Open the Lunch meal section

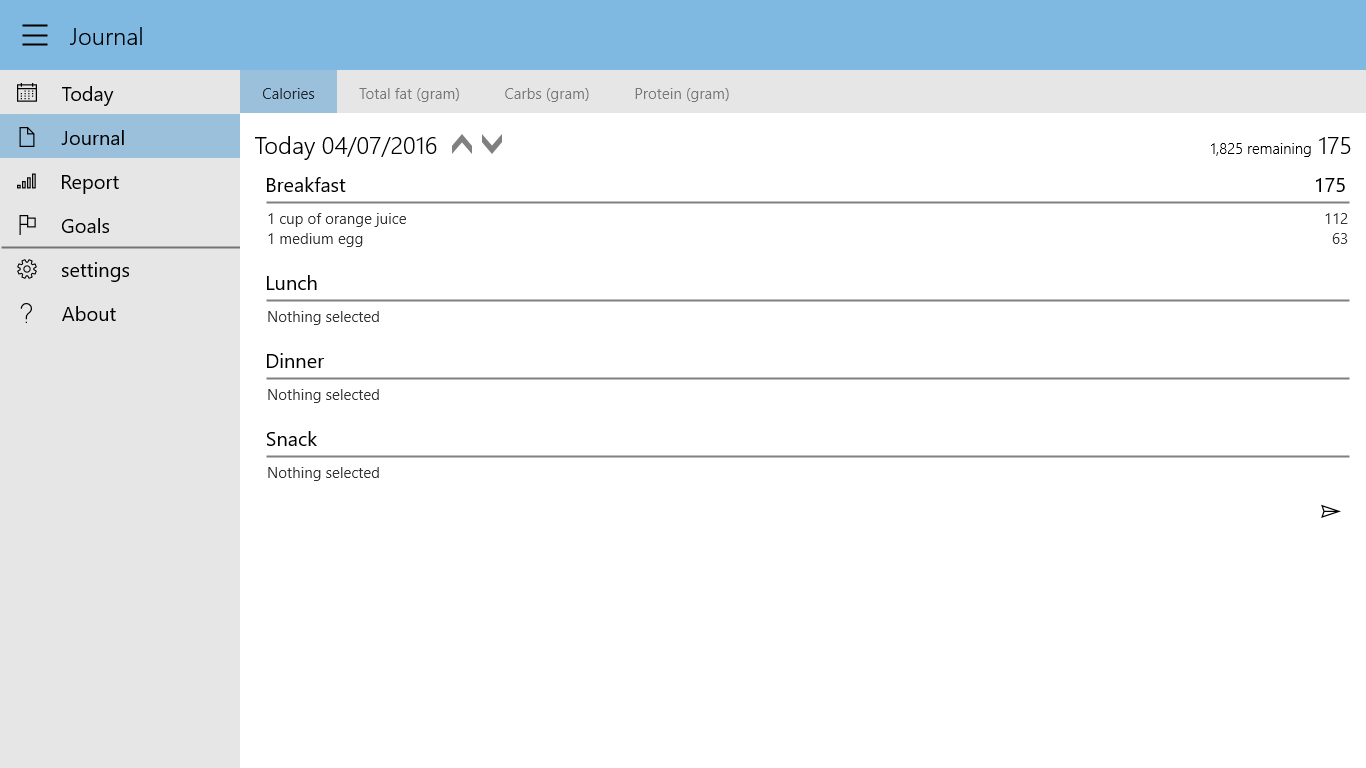292,283
